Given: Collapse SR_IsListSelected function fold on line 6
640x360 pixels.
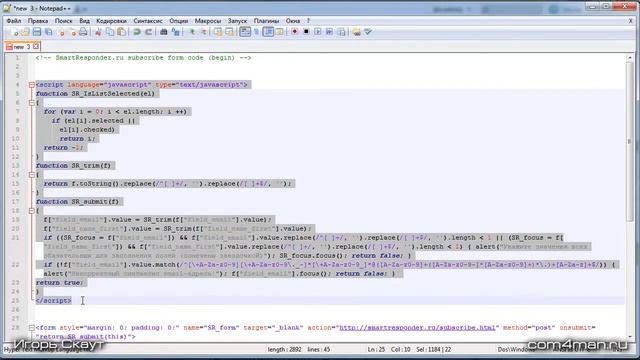Looking at the screenshot, I should tap(31, 103).
